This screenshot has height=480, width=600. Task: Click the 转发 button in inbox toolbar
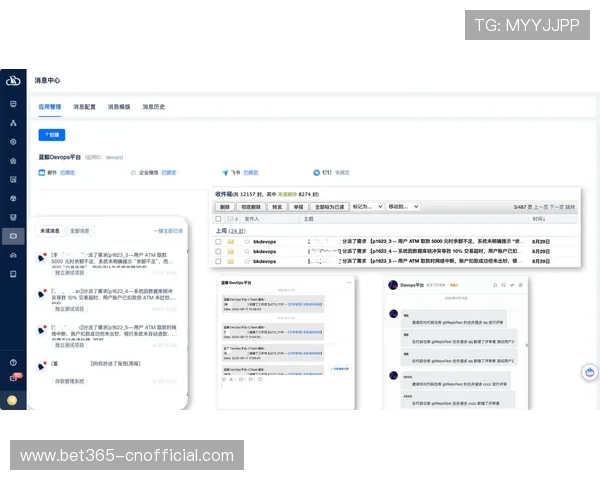277,207
